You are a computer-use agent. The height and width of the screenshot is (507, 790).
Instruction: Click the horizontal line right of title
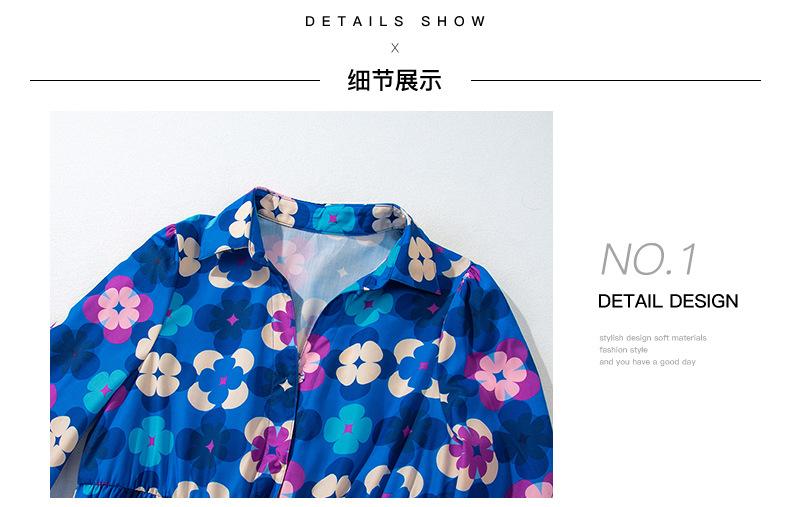tap(616, 80)
